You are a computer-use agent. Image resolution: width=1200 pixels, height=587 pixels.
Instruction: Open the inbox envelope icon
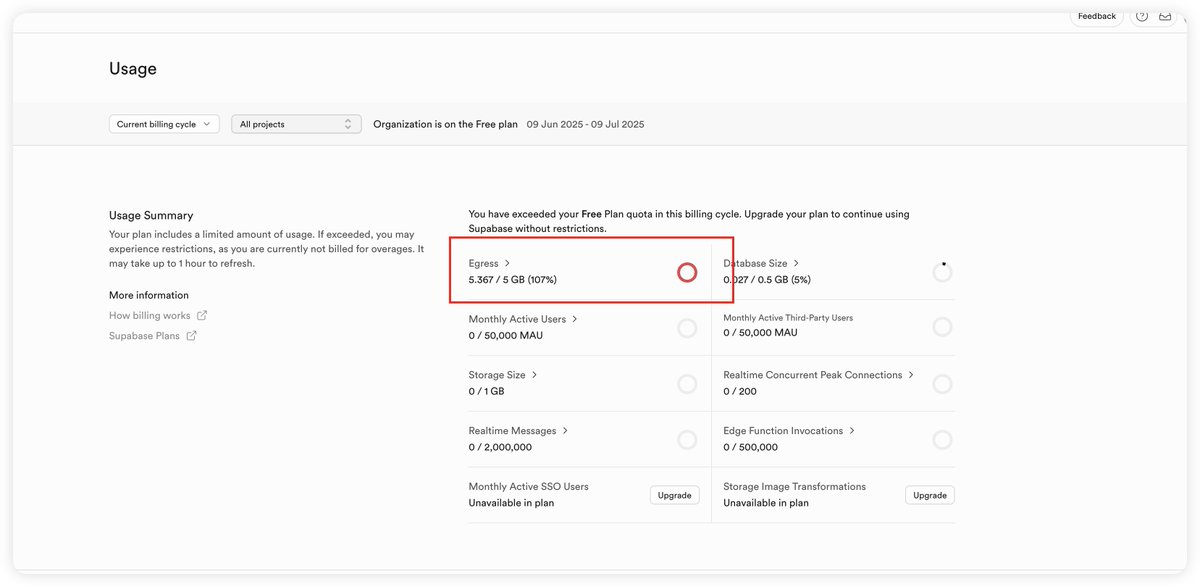click(x=1165, y=16)
